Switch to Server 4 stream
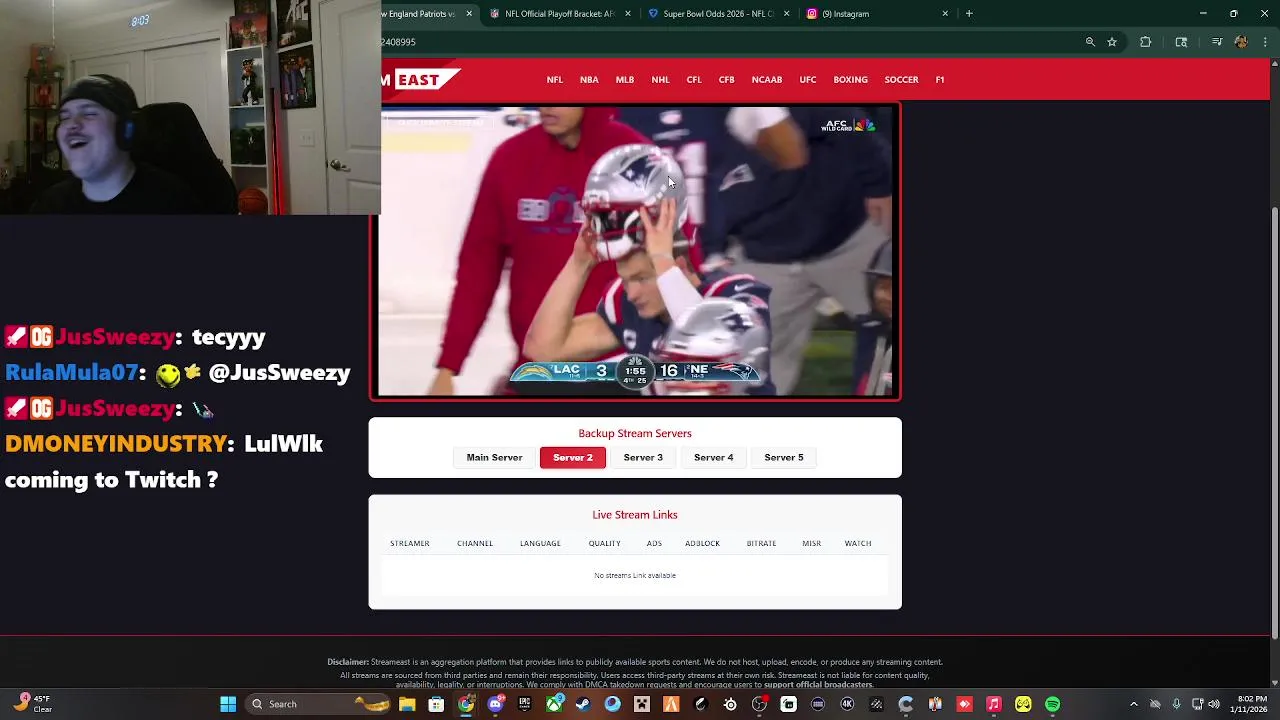This screenshot has width=1280, height=720. point(714,458)
